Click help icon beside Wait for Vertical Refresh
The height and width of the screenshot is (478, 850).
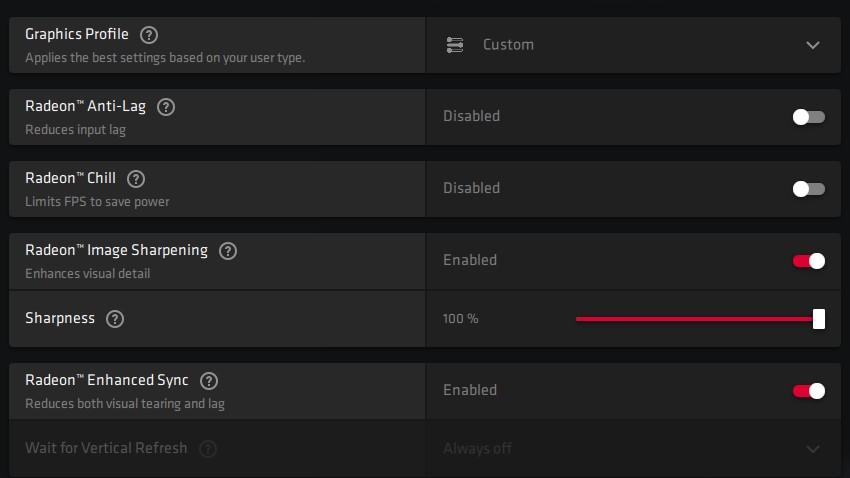point(207,449)
